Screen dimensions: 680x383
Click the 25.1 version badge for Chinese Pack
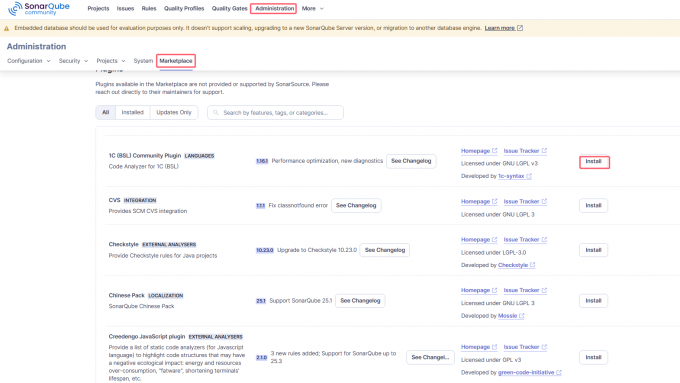pos(261,301)
